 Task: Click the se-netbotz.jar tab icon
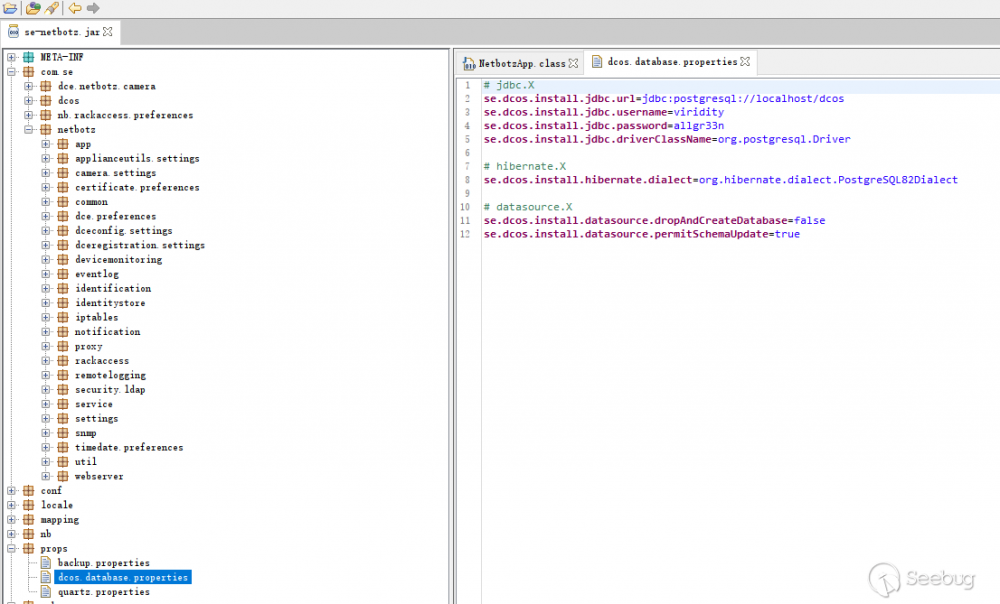(11, 31)
